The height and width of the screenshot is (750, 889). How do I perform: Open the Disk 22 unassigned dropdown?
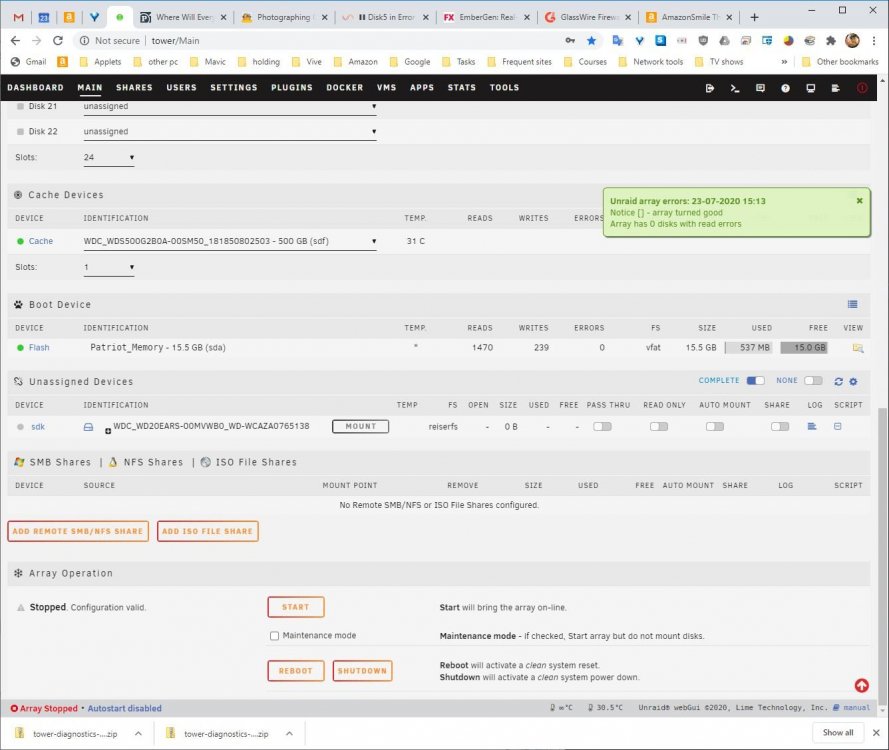pos(230,132)
